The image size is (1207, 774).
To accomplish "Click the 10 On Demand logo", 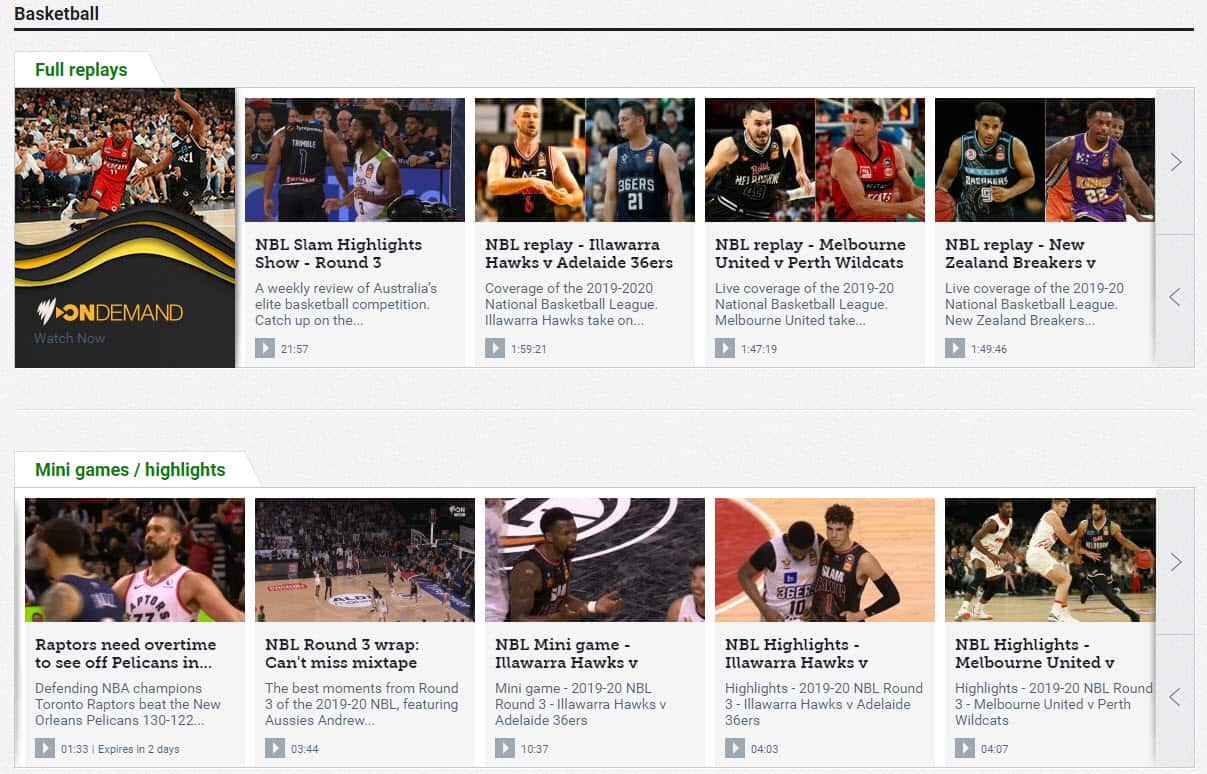I will tap(110, 312).
